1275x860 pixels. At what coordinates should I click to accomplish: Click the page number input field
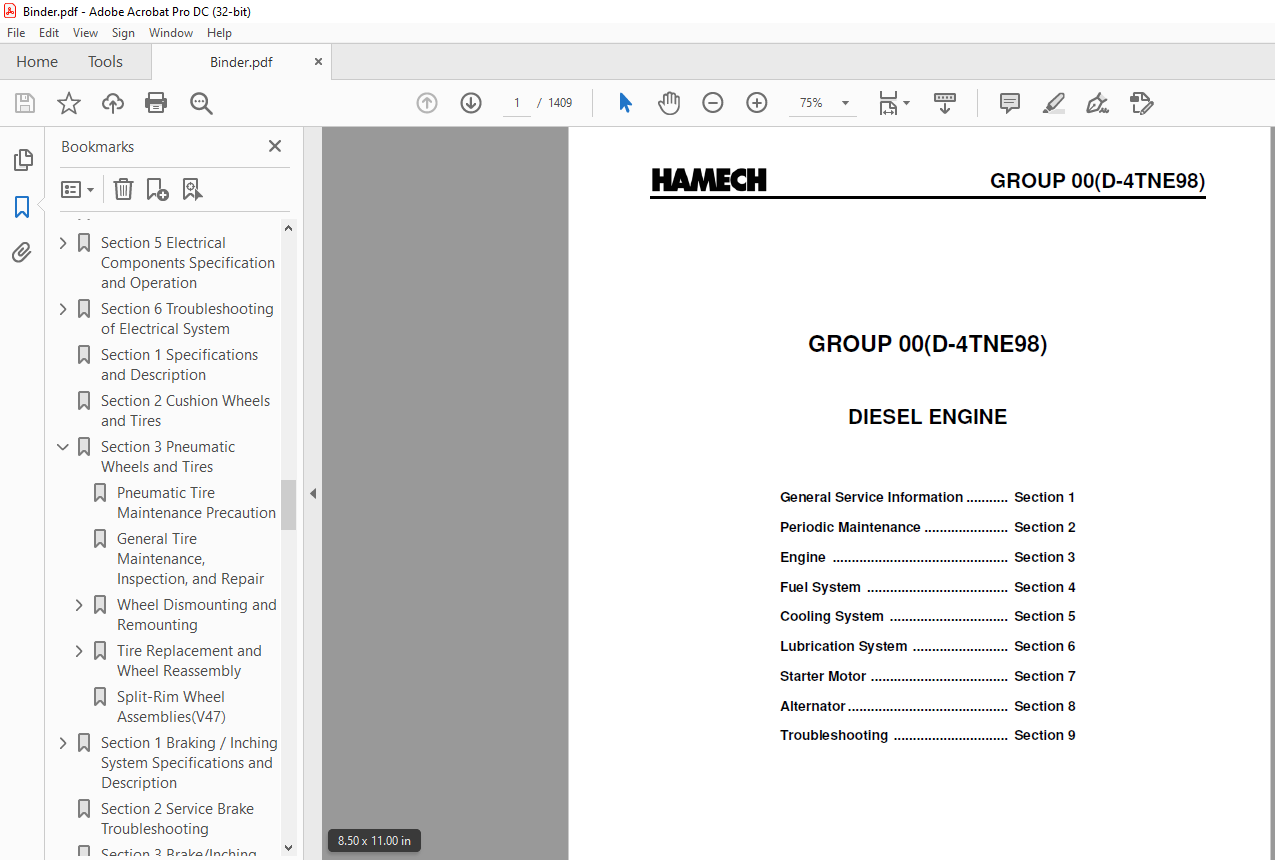tap(517, 103)
